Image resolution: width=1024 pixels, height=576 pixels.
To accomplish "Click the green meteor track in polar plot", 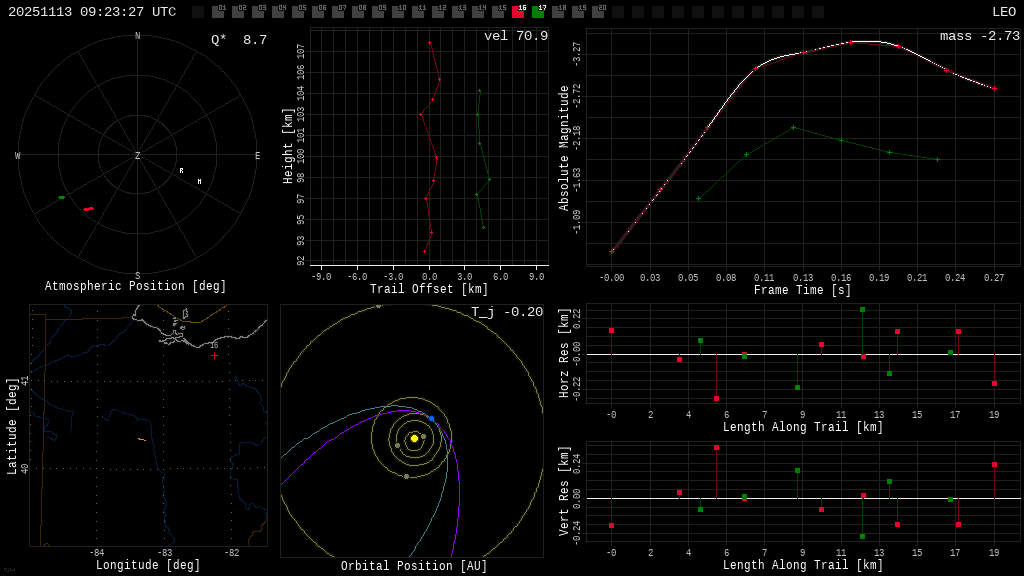I will pos(61,197).
